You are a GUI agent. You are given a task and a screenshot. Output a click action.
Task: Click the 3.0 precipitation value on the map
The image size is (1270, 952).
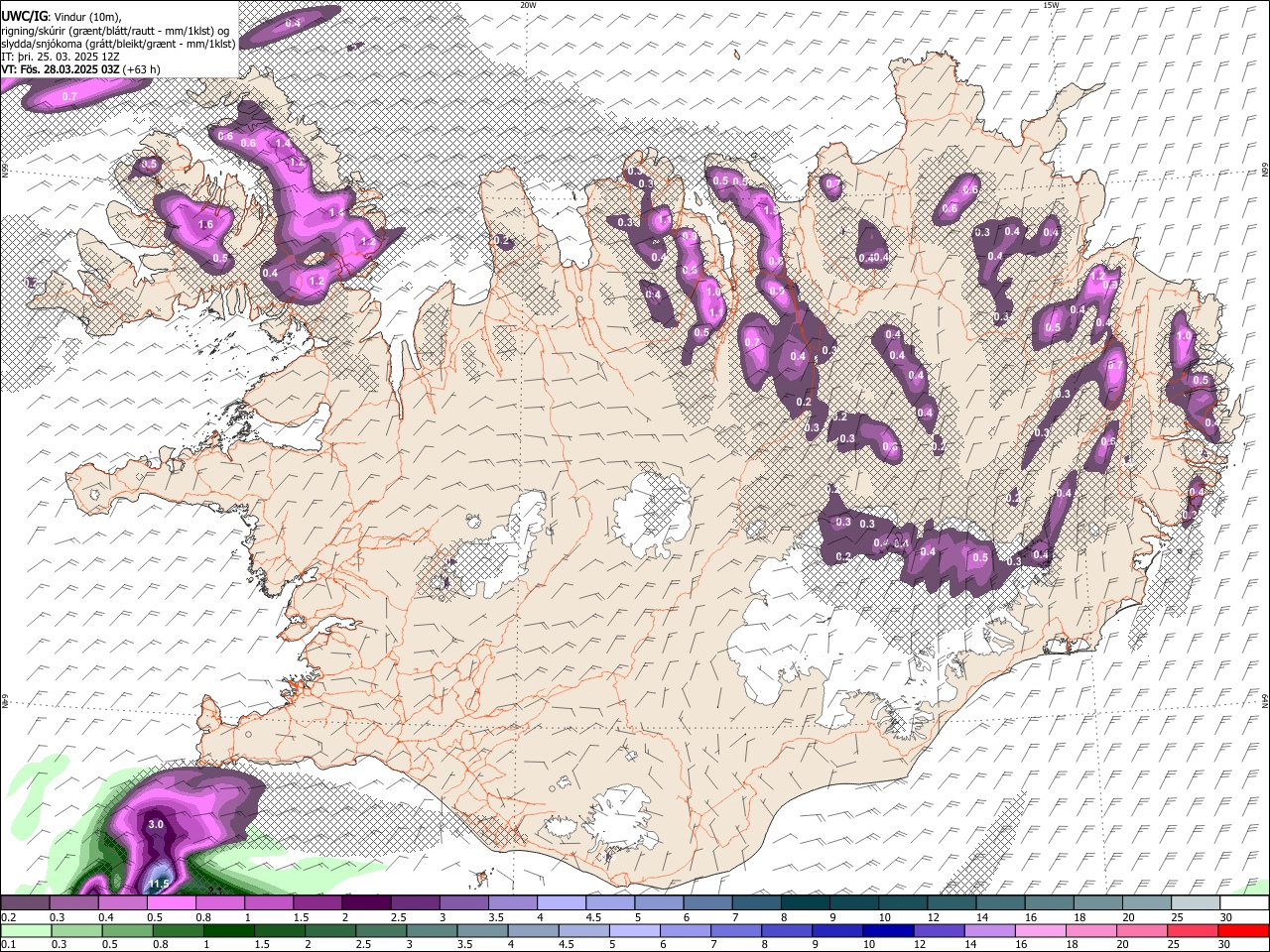coord(156,825)
